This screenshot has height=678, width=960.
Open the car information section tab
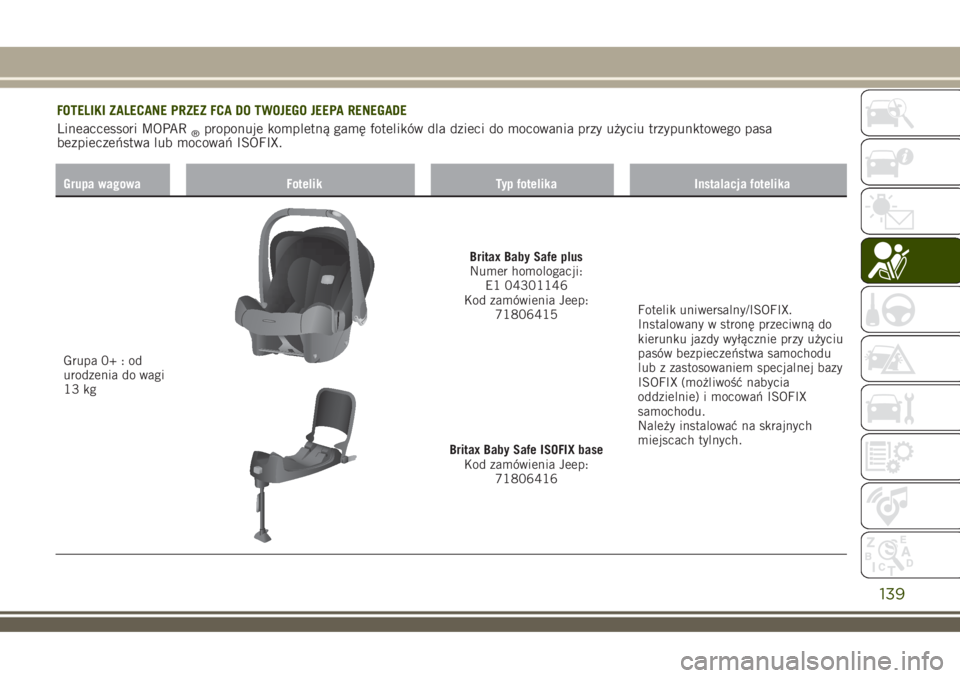(x=910, y=162)
